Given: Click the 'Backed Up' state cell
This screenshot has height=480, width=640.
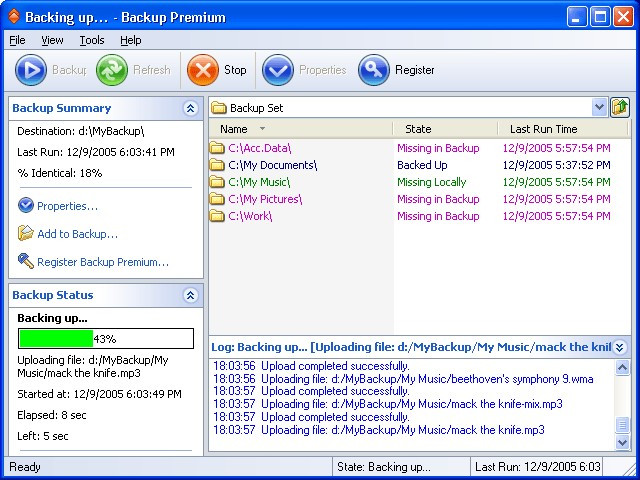Looking at the screenshot, I should pyautogui.click(x=422, y=165).
